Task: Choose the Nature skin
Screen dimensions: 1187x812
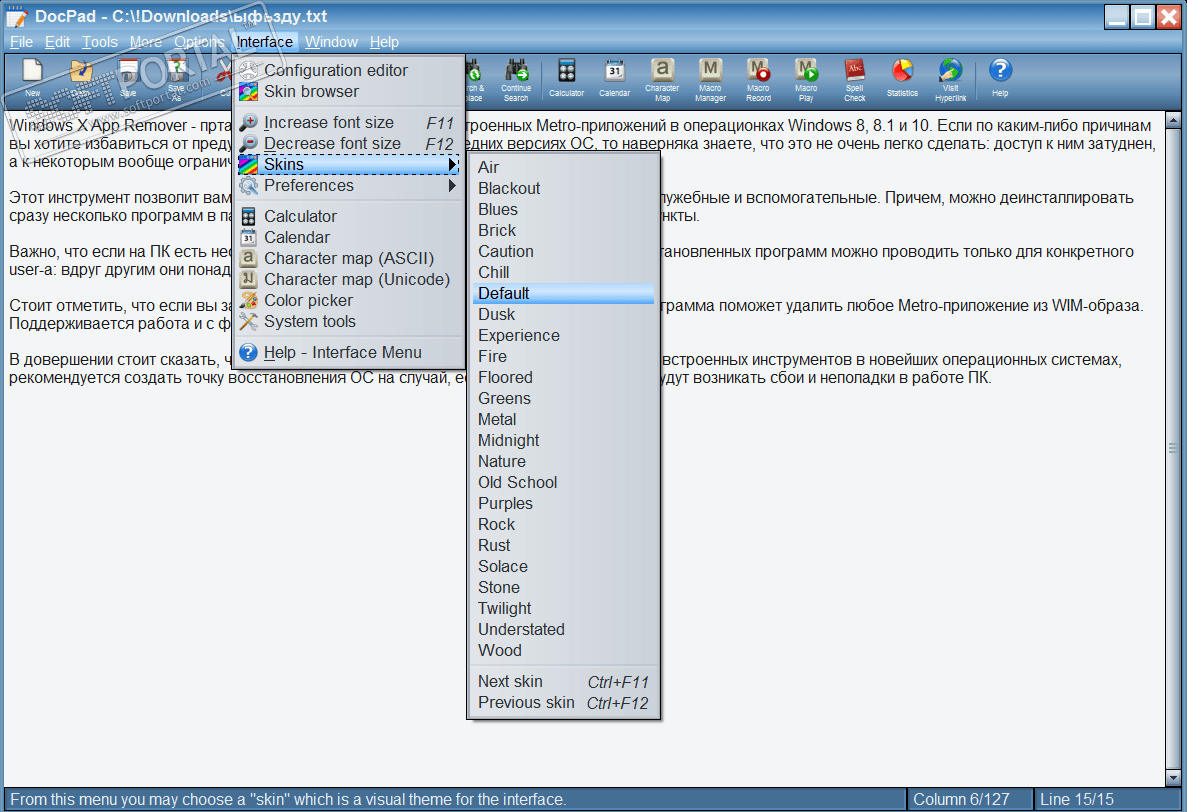Action: 563,462
